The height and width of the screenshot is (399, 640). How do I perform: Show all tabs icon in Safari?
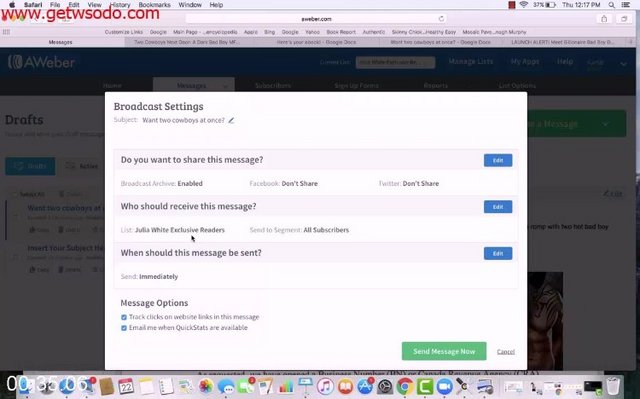pos(624,19)
